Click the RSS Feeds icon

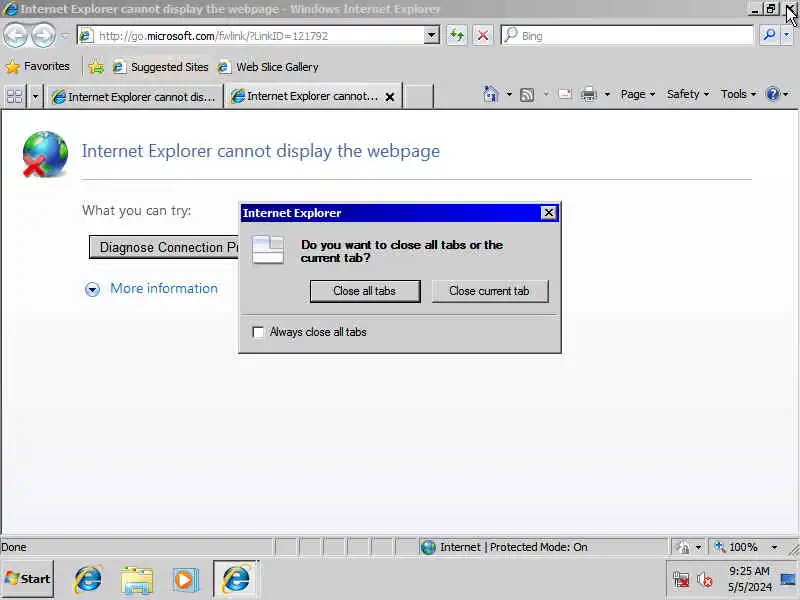coord(527,94)
